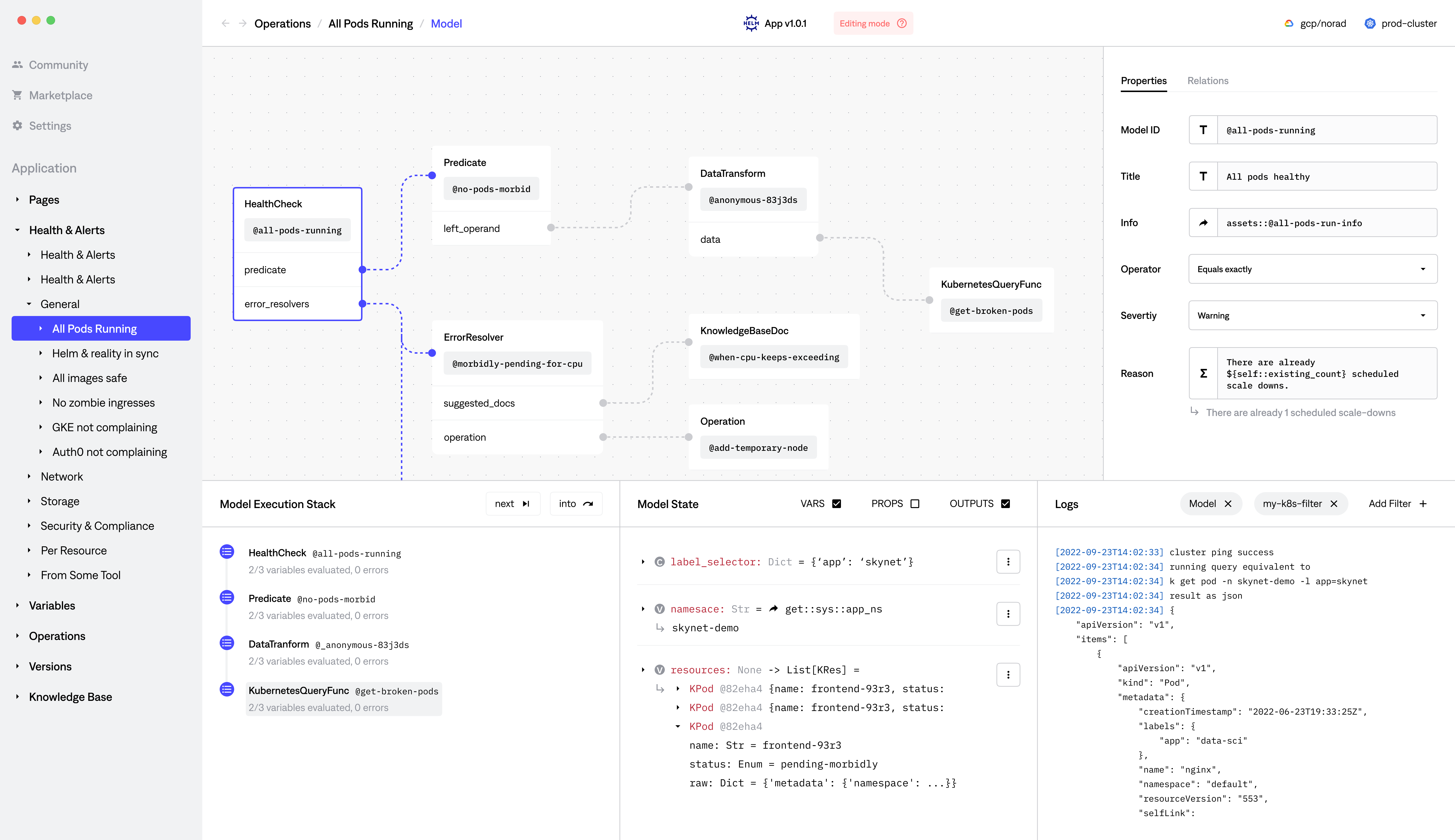This screenshot has height=840, width=1455.
Task: Uncheck the VARS checkbox in Model State
Action: pyautogui.click(x=837, y=503)
